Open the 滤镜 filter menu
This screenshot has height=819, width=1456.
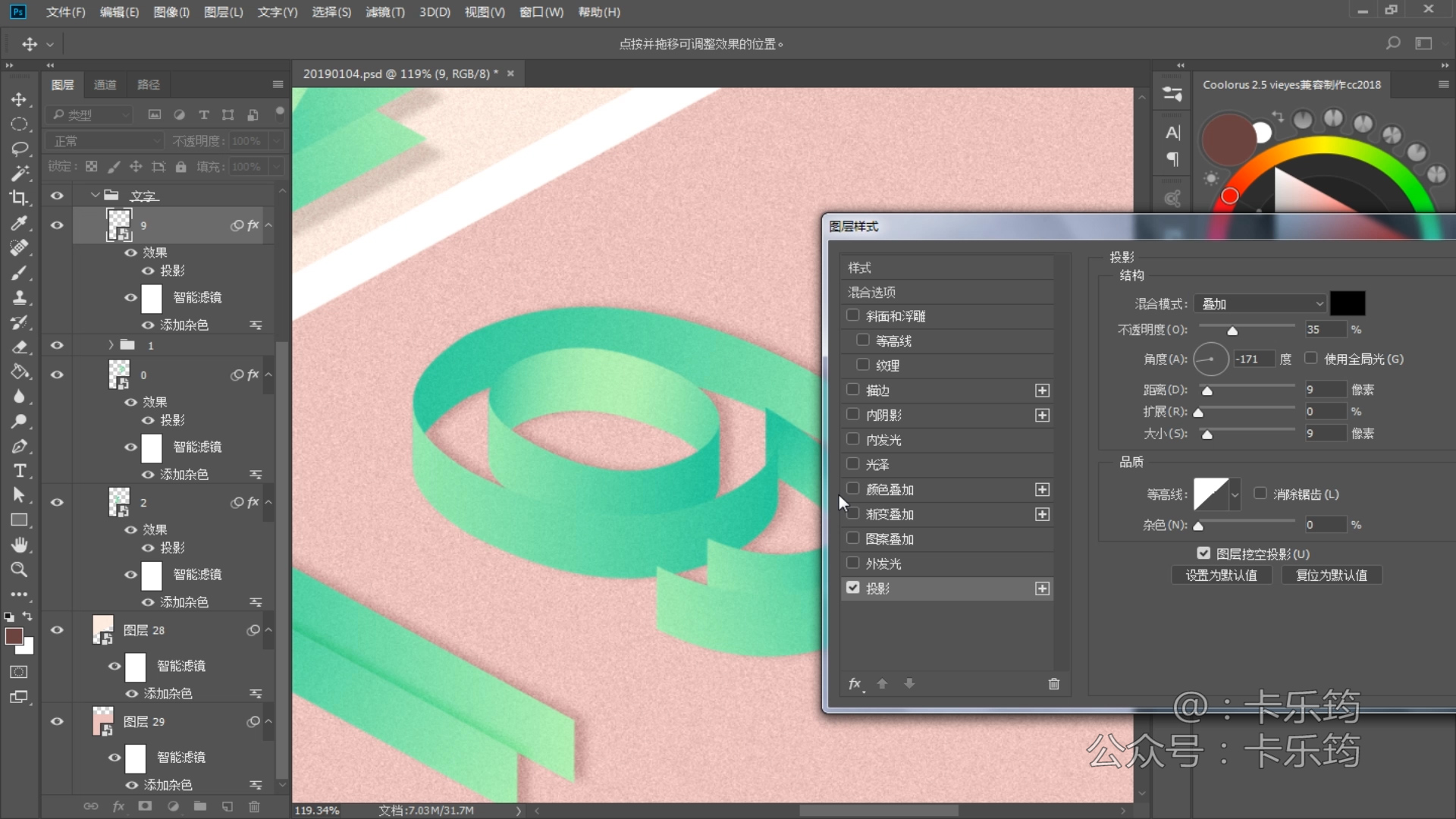(x=384, y=12)
